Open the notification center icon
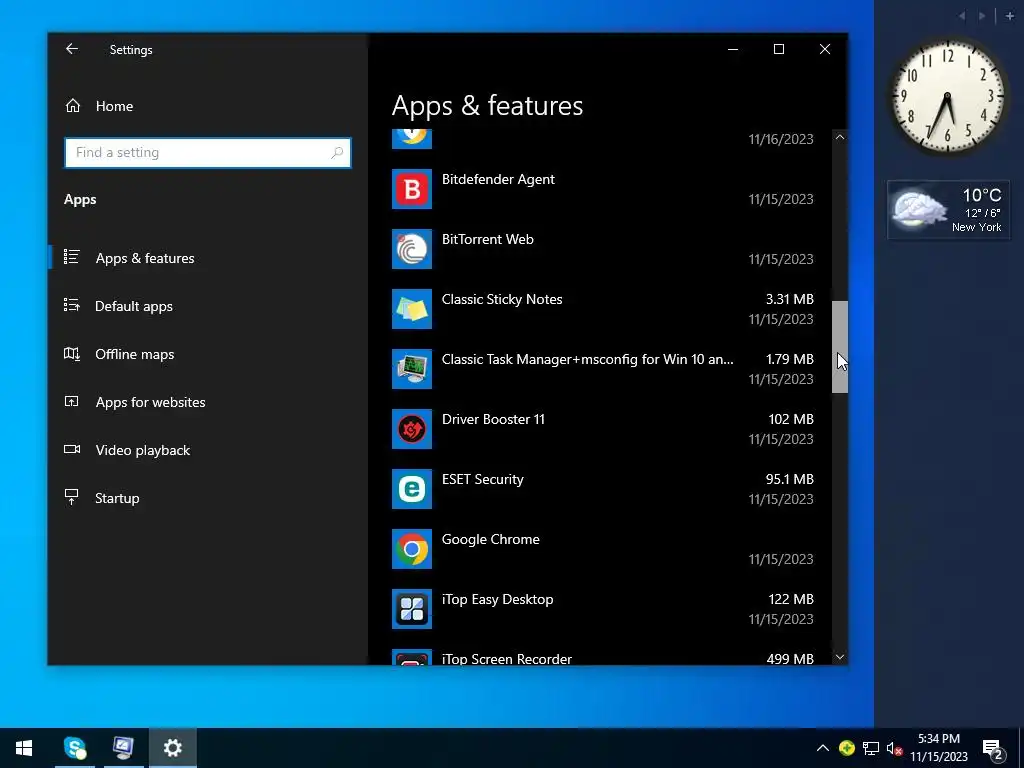This screenshot has width=1024, height=768. click(993, 749)
